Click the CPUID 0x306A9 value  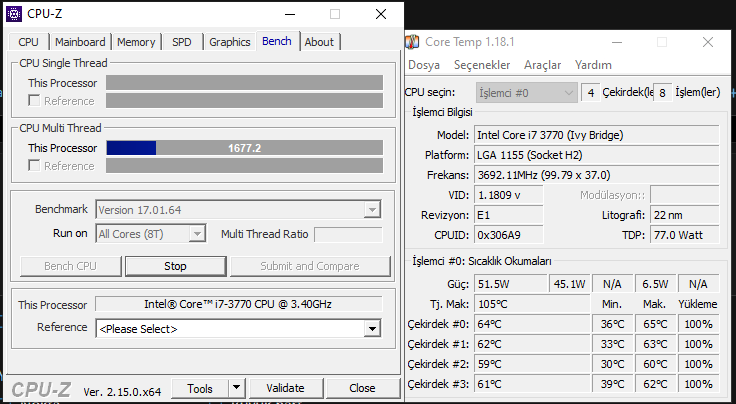coord(508,235)
